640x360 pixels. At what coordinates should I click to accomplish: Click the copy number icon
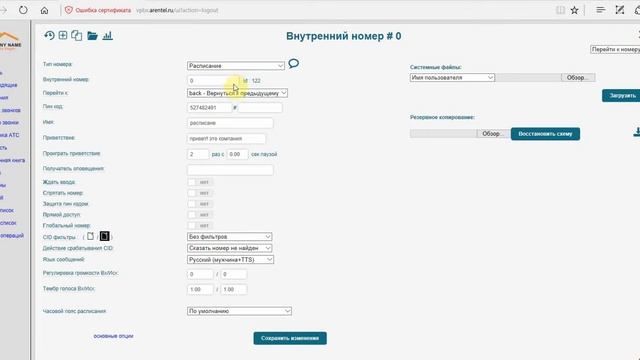[76, 36]
